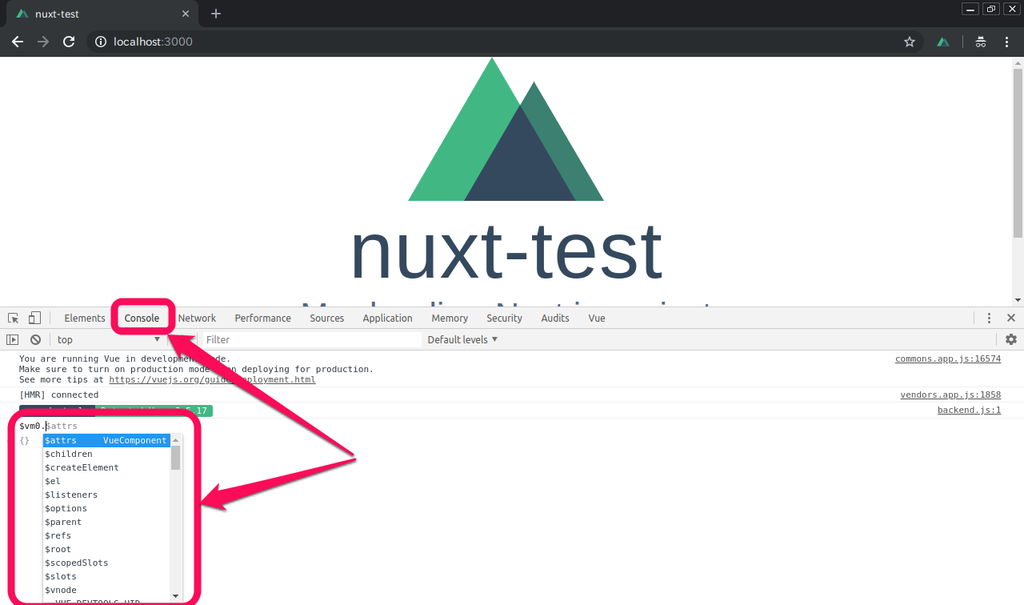Toggle the device toolbar icon
Screen dimensions: 1024x605
tap(35, 318)
